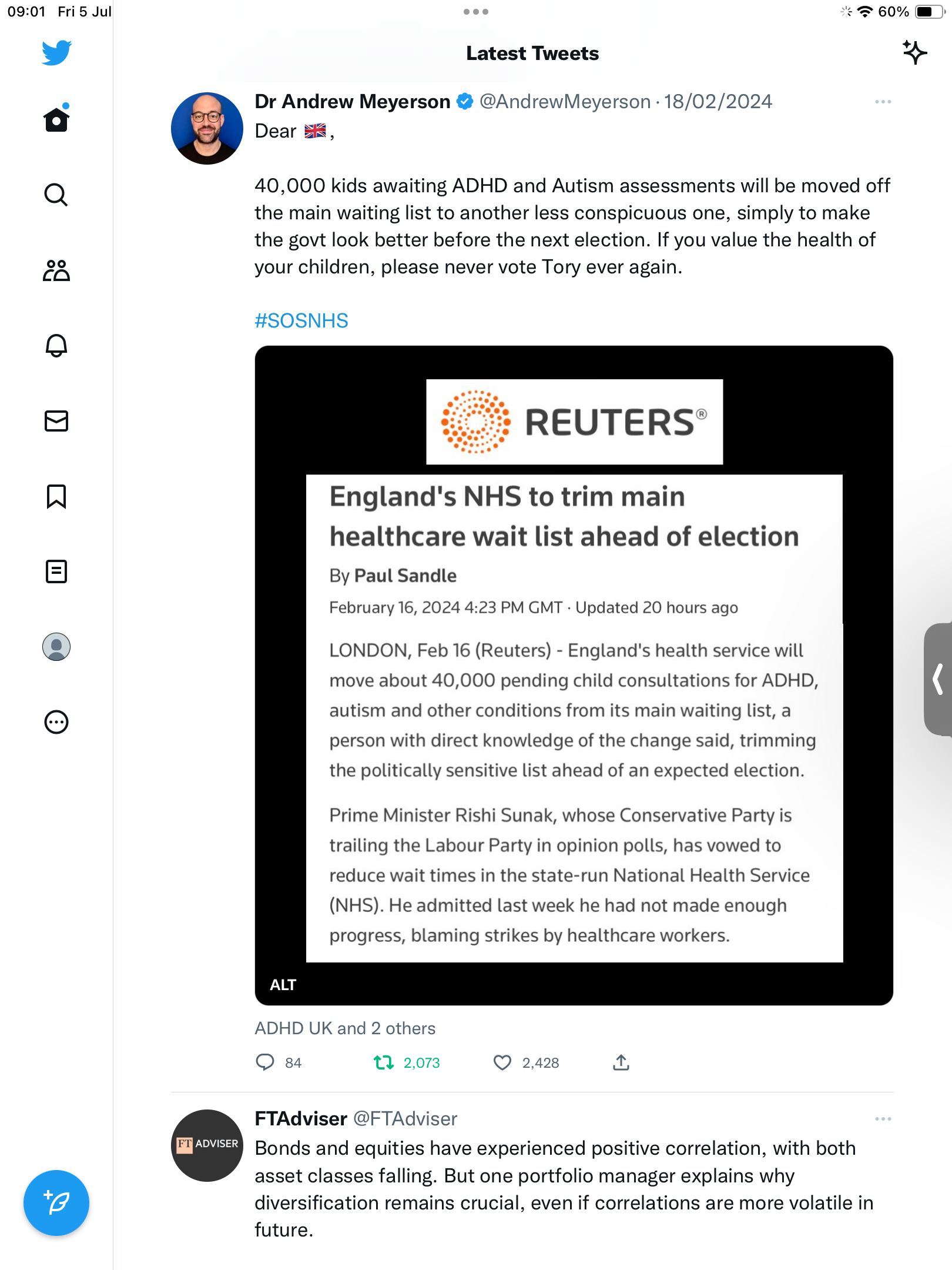
Task: Show ALT text of the Reuters image
Action: coord(283,985)
